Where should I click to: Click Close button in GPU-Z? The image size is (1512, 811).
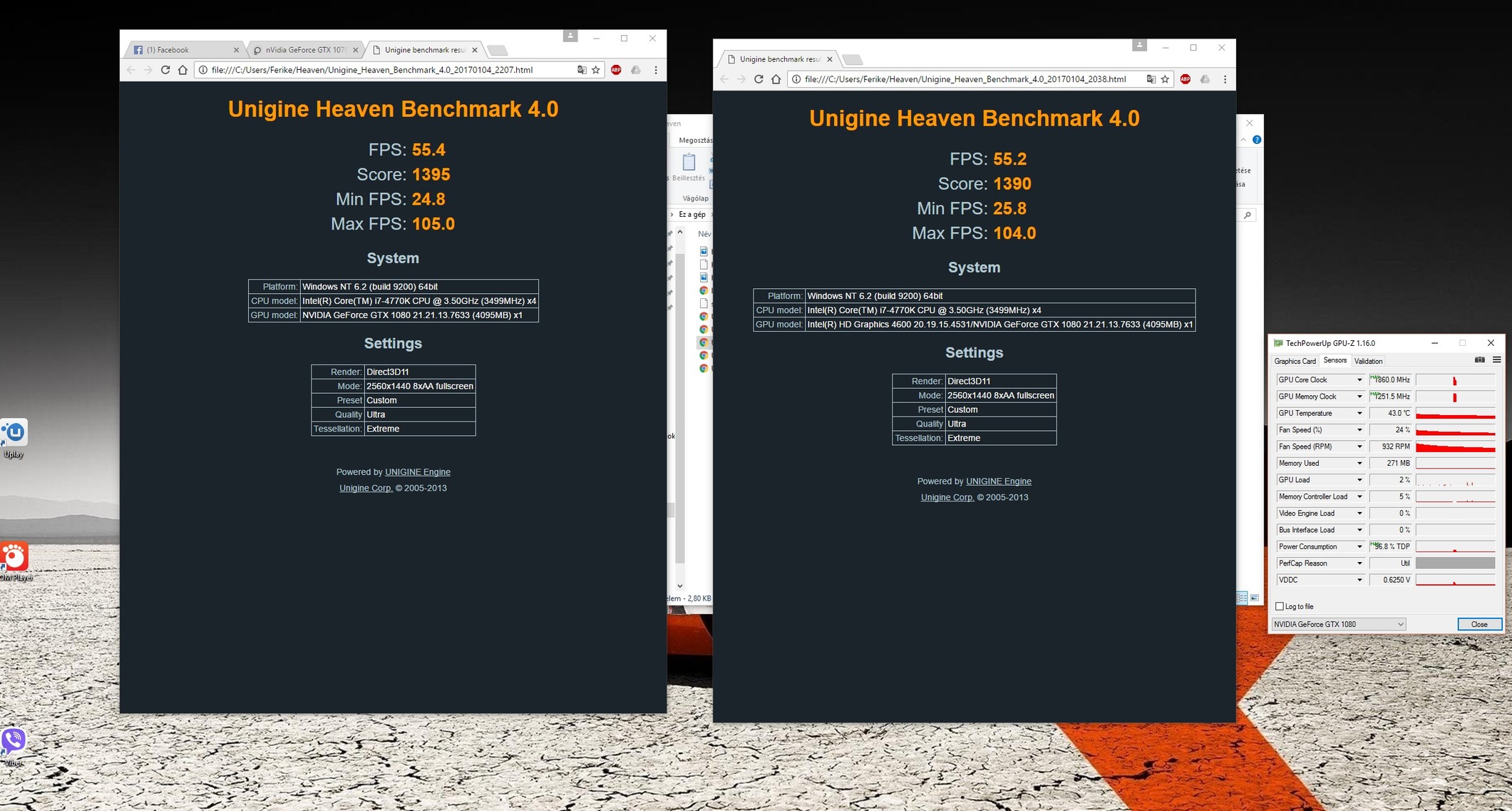[1479, 624]
